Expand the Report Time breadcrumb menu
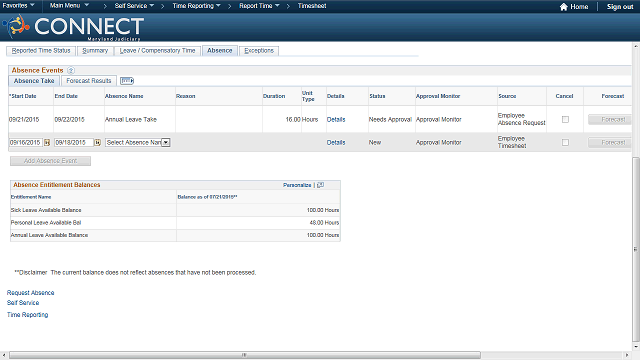The width and height of the screenshot is (640, 360). pyautogui.click(x=259, y=6)
